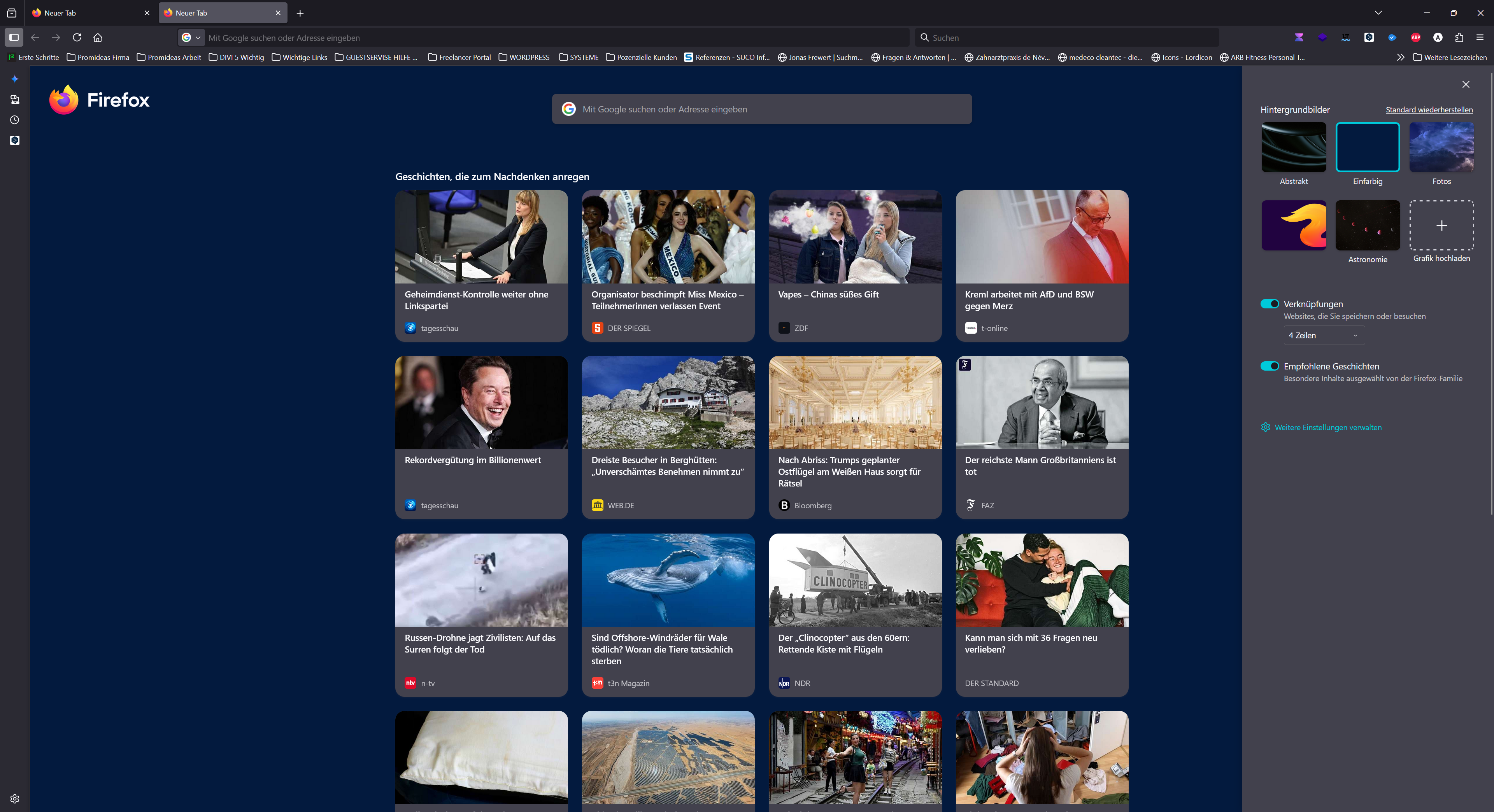The height and width of the screenshot is (812, 1494).
Task: Open synced tabs in the sidebar
Action: [x=15, y=100]
